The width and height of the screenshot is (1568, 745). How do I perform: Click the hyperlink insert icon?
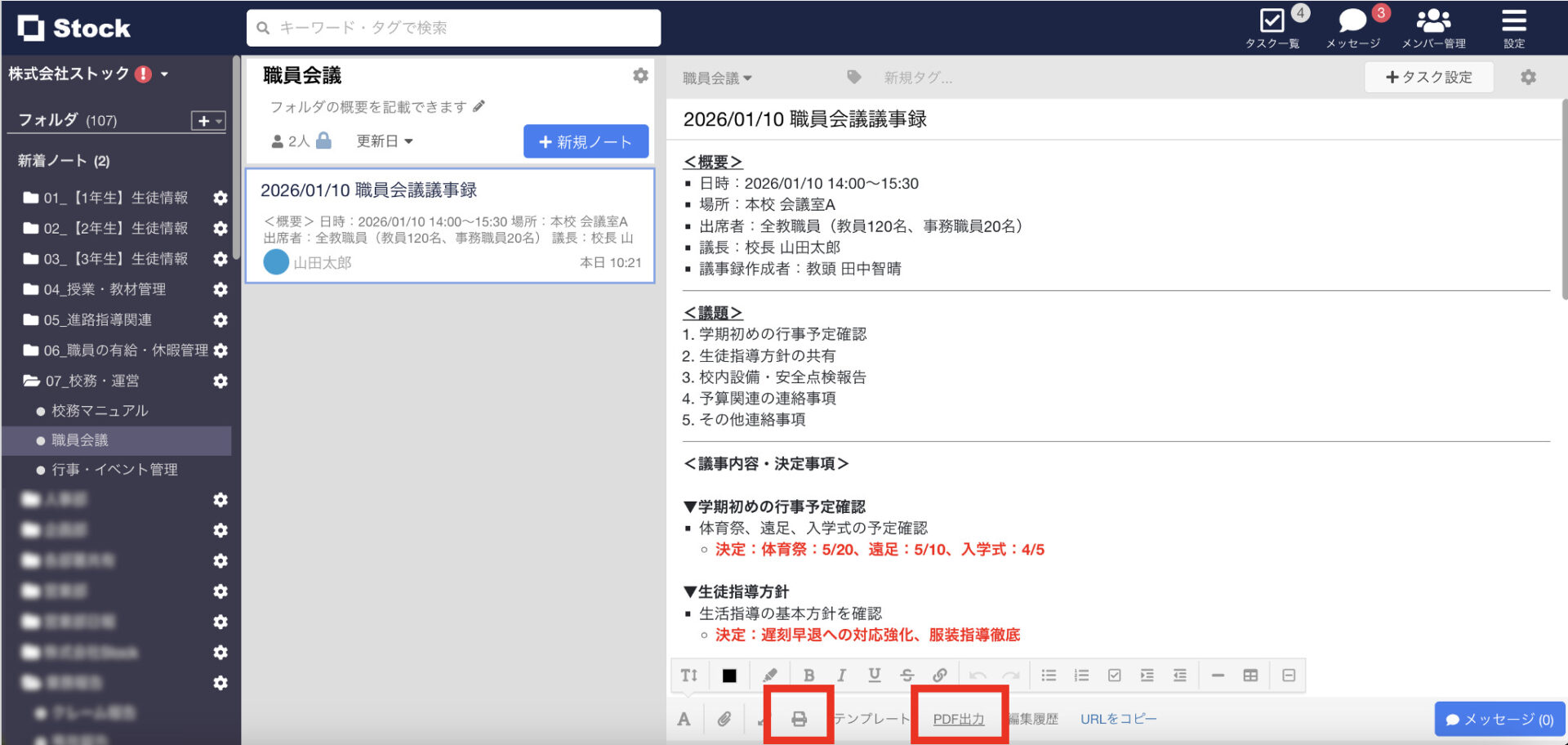(940, 675)
